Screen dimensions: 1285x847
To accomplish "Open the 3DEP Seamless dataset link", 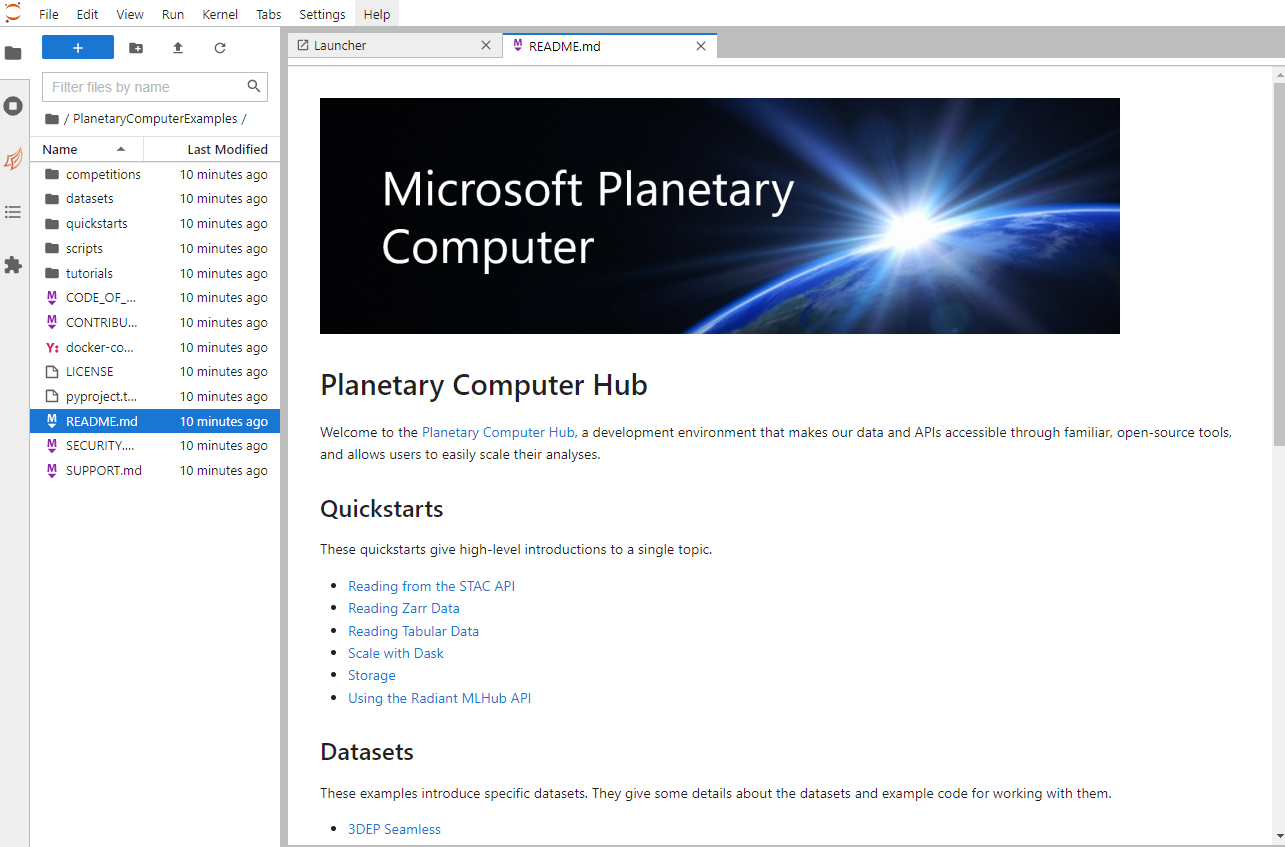I will 394,829.
